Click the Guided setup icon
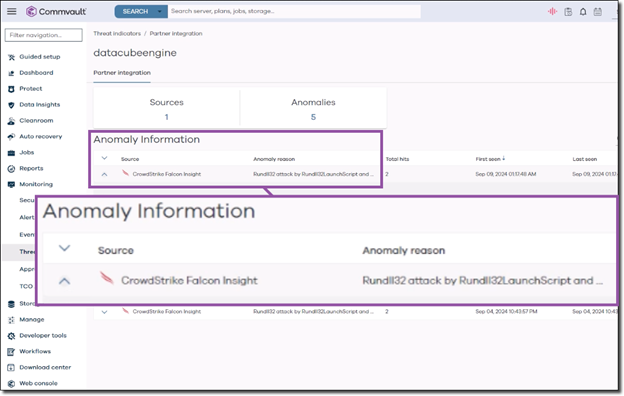This screenshot has height=396, width=624. (x=11, y=57)
